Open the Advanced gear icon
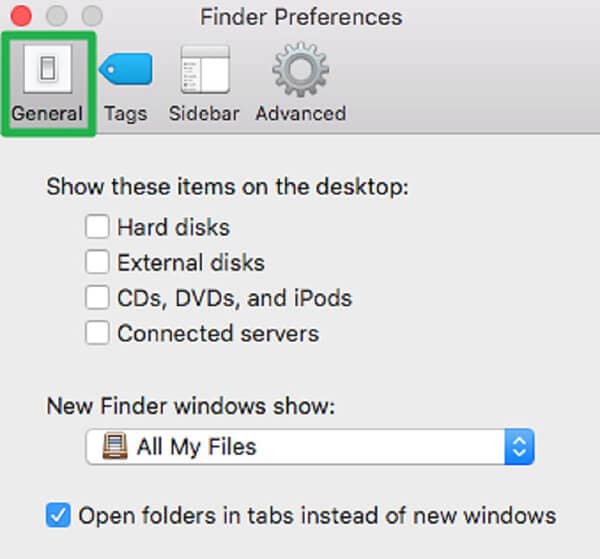Viewport: 600px width, 559px height. click(300, 68)
